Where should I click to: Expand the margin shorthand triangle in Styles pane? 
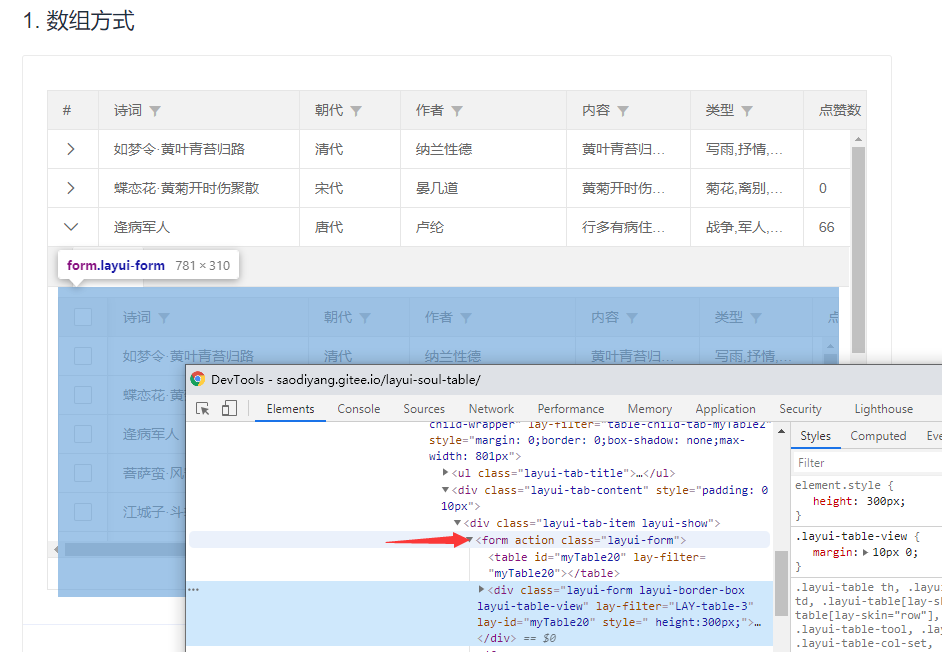(x=866, y=552)
